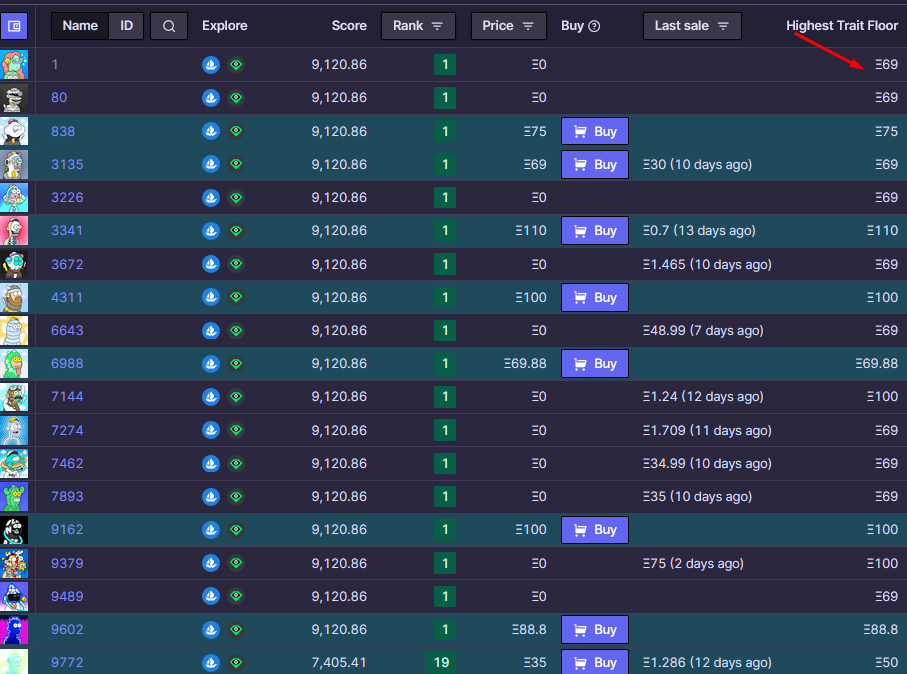This screenshot has width=907, height=674.
Task: Click the Highest Trait Floor column header
Action: click(842, 26)
